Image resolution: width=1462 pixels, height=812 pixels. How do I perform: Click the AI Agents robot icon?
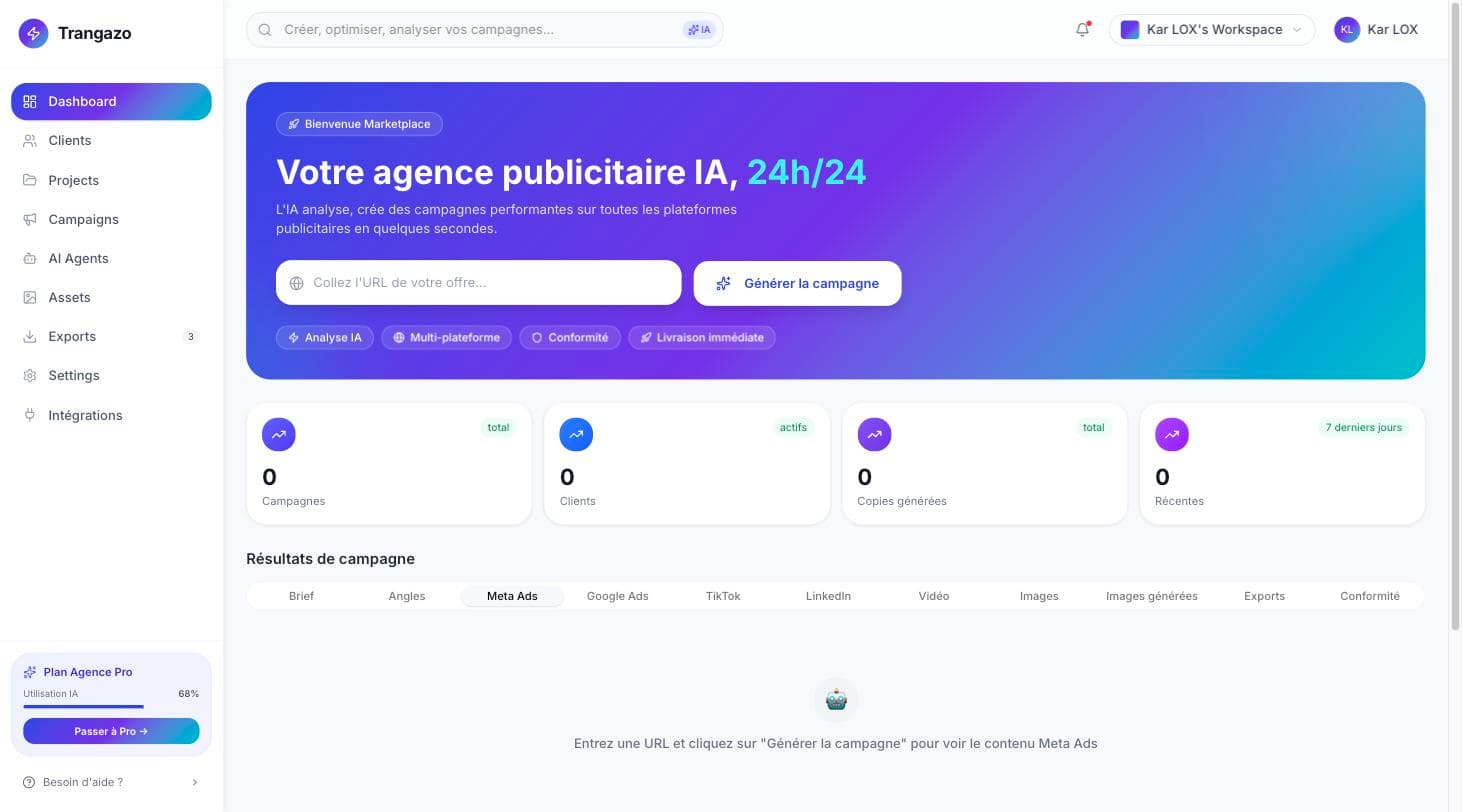click(30, 258)
